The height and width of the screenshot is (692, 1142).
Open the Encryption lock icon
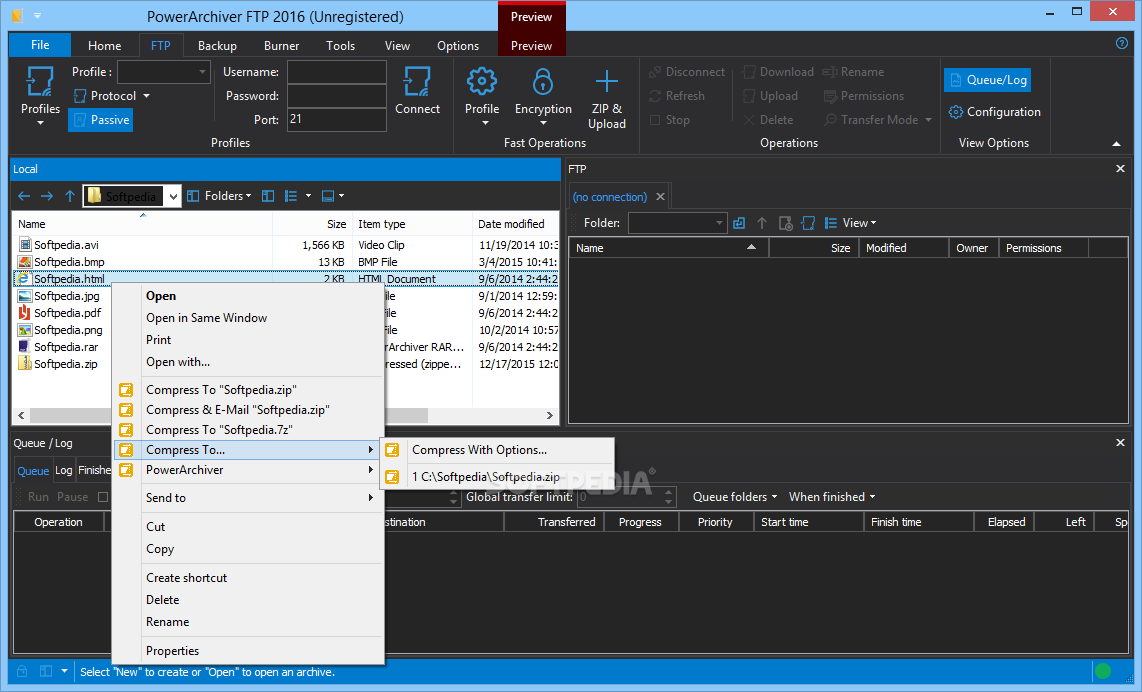(543, 82)
